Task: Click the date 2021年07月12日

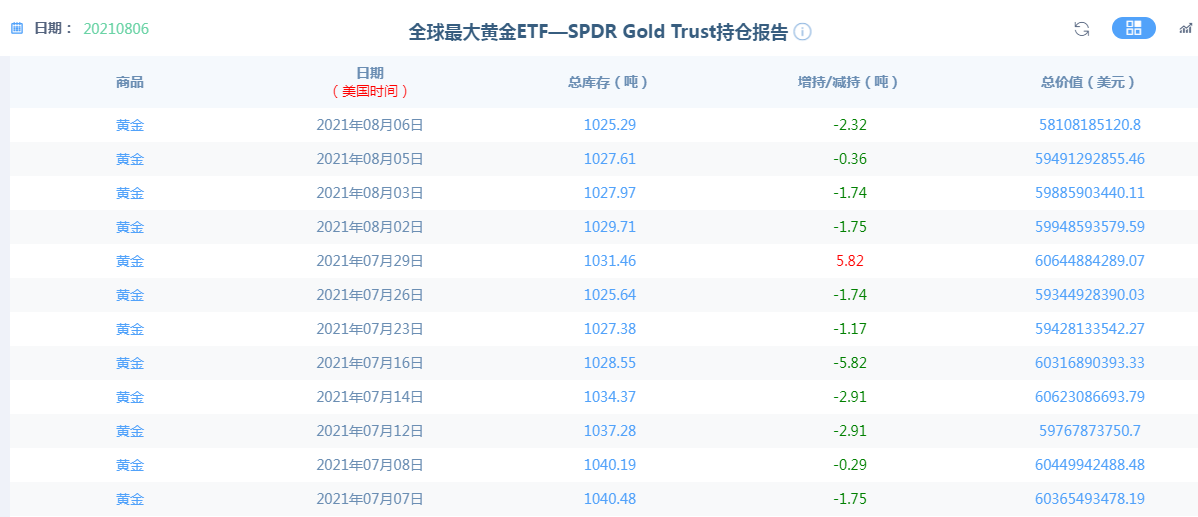Action: pyautogui.click(x=370, y=431)
